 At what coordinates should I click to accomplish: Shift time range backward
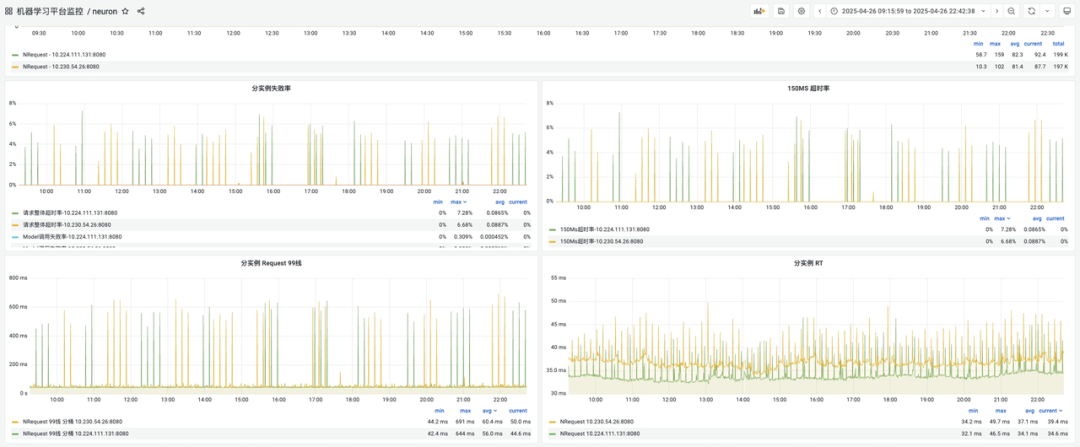pos(820,11)
